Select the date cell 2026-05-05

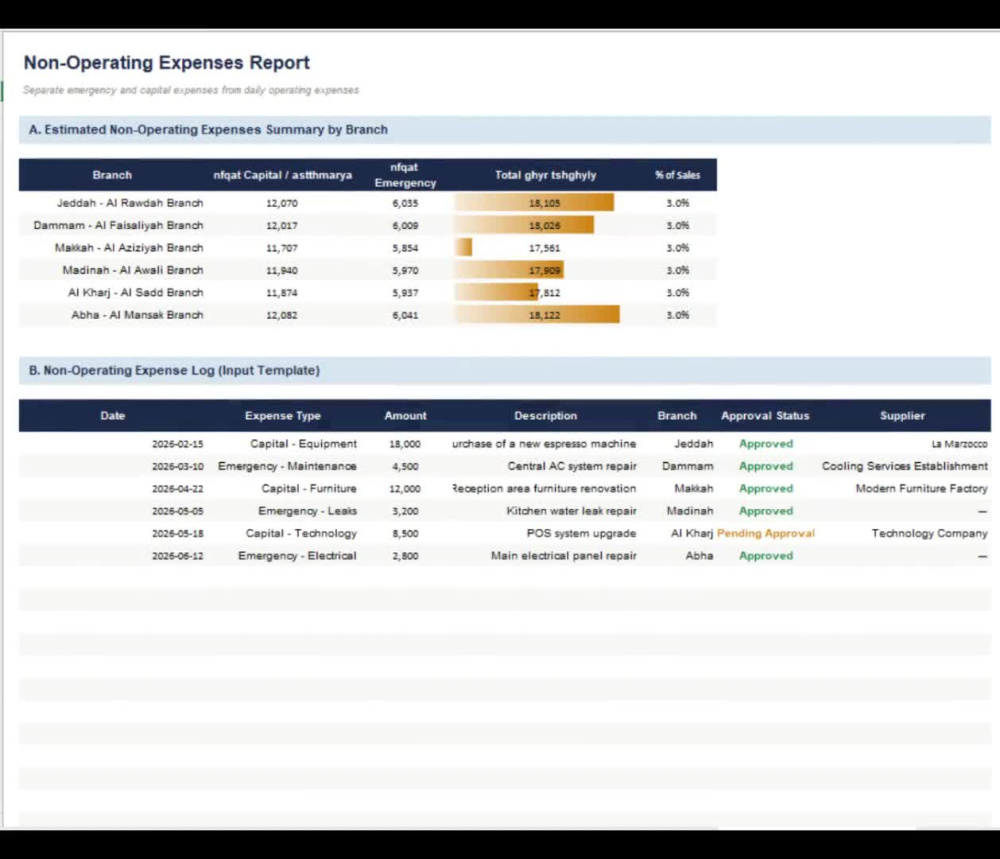click(177, 511)
